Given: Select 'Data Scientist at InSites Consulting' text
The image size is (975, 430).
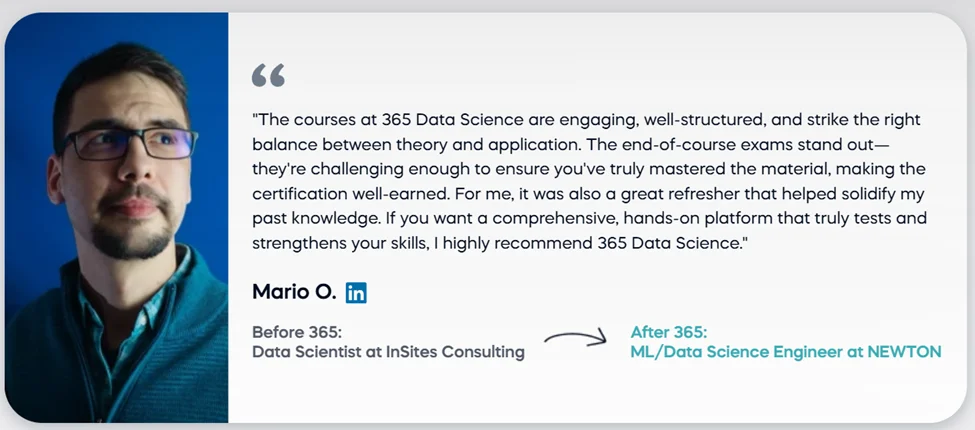Looking at the screenshot, I should (388, 352).
